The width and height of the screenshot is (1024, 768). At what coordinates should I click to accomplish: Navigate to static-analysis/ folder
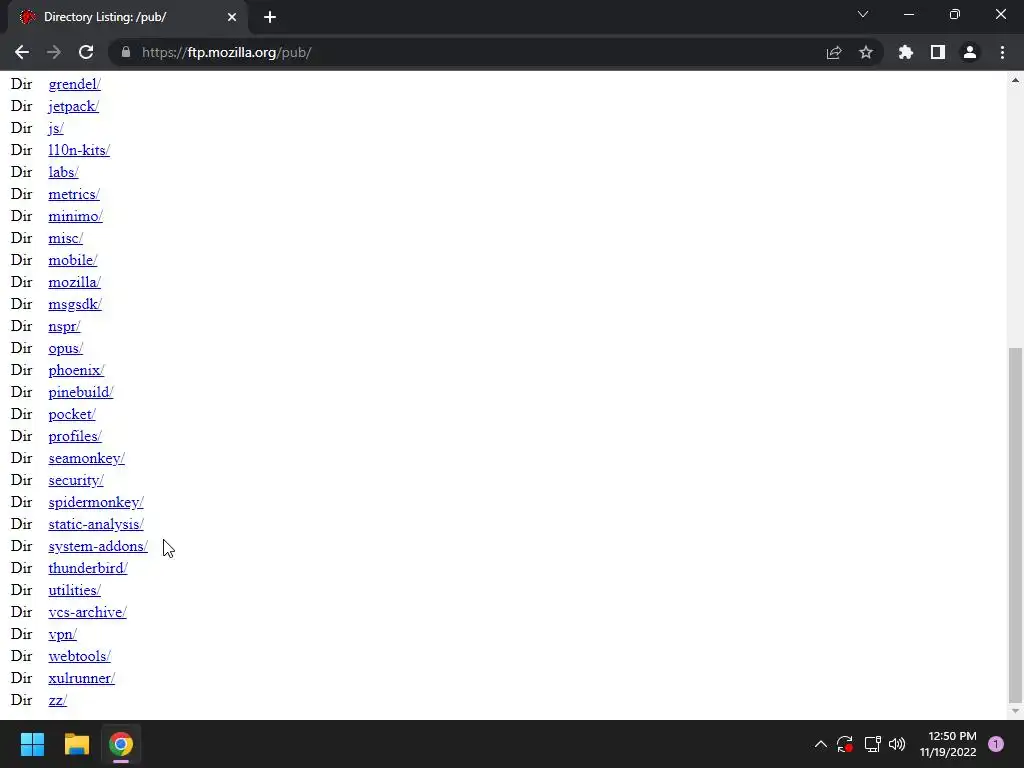(95, 524)
